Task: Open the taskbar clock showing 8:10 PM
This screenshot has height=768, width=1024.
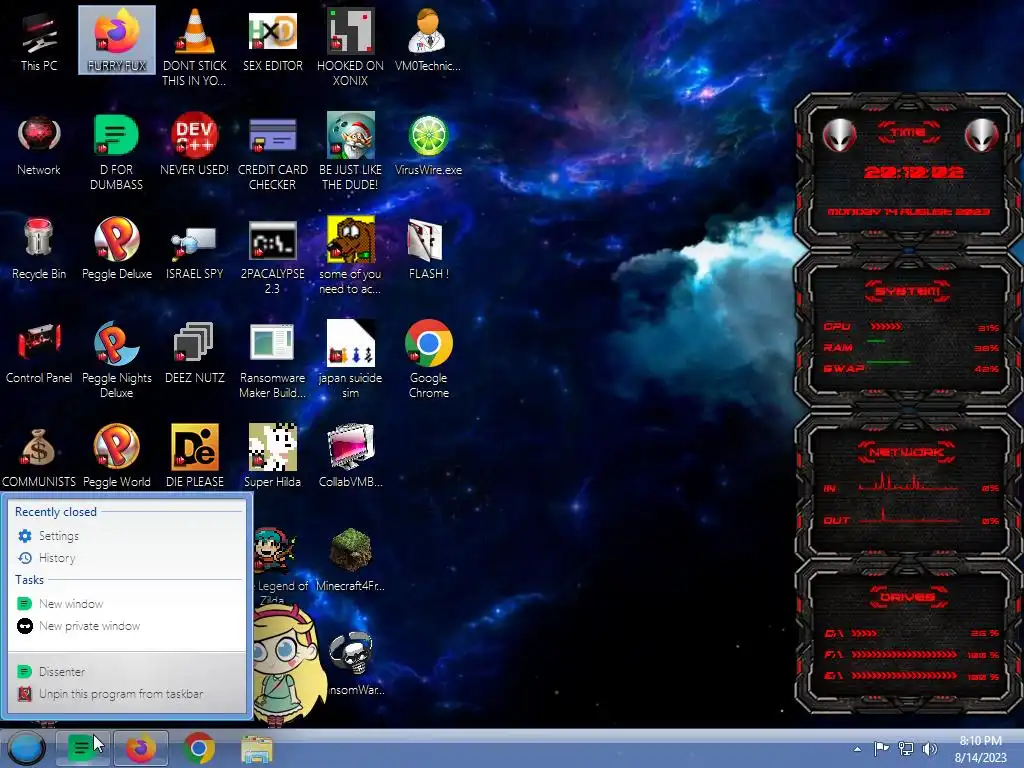Action: [x=980, y=749]
